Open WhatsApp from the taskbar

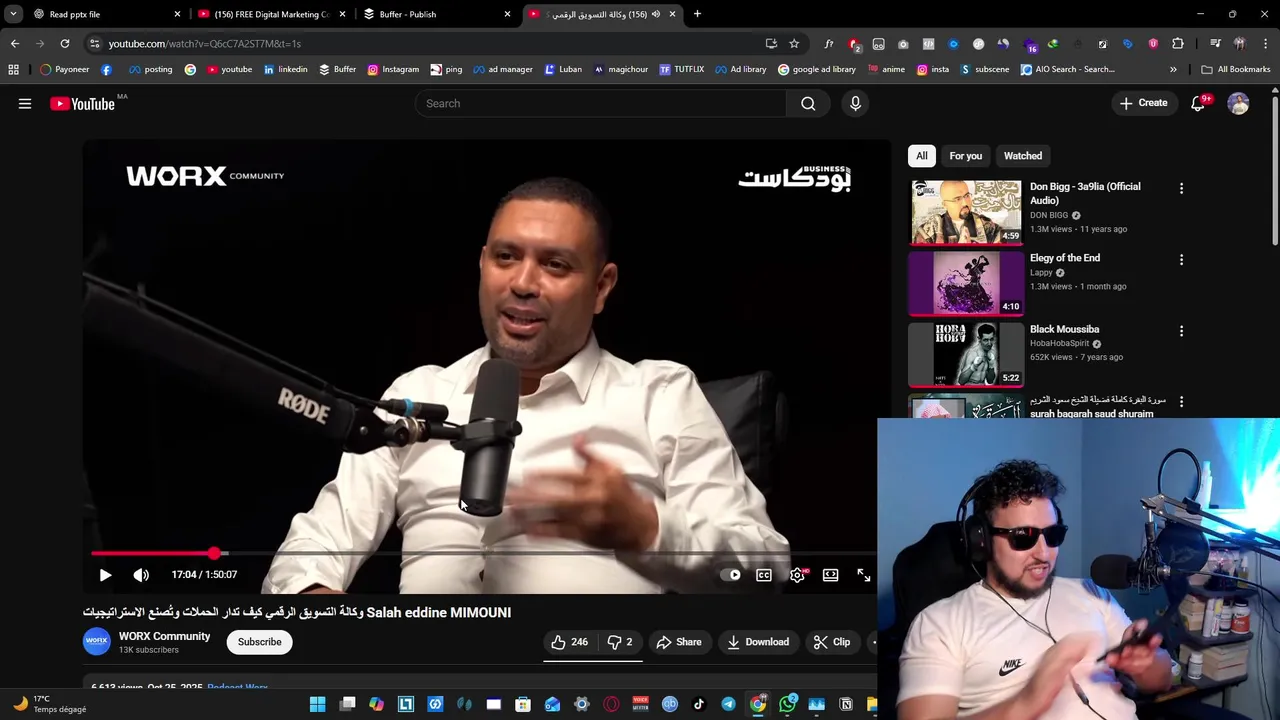pos(787,705)
